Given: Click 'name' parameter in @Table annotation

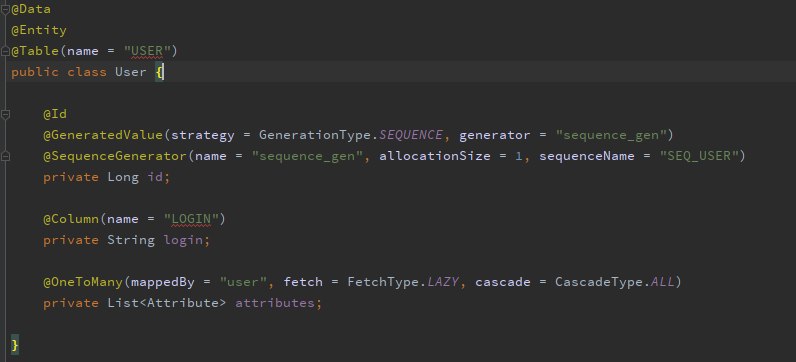Looking at the screenshot, I should 83,51.
